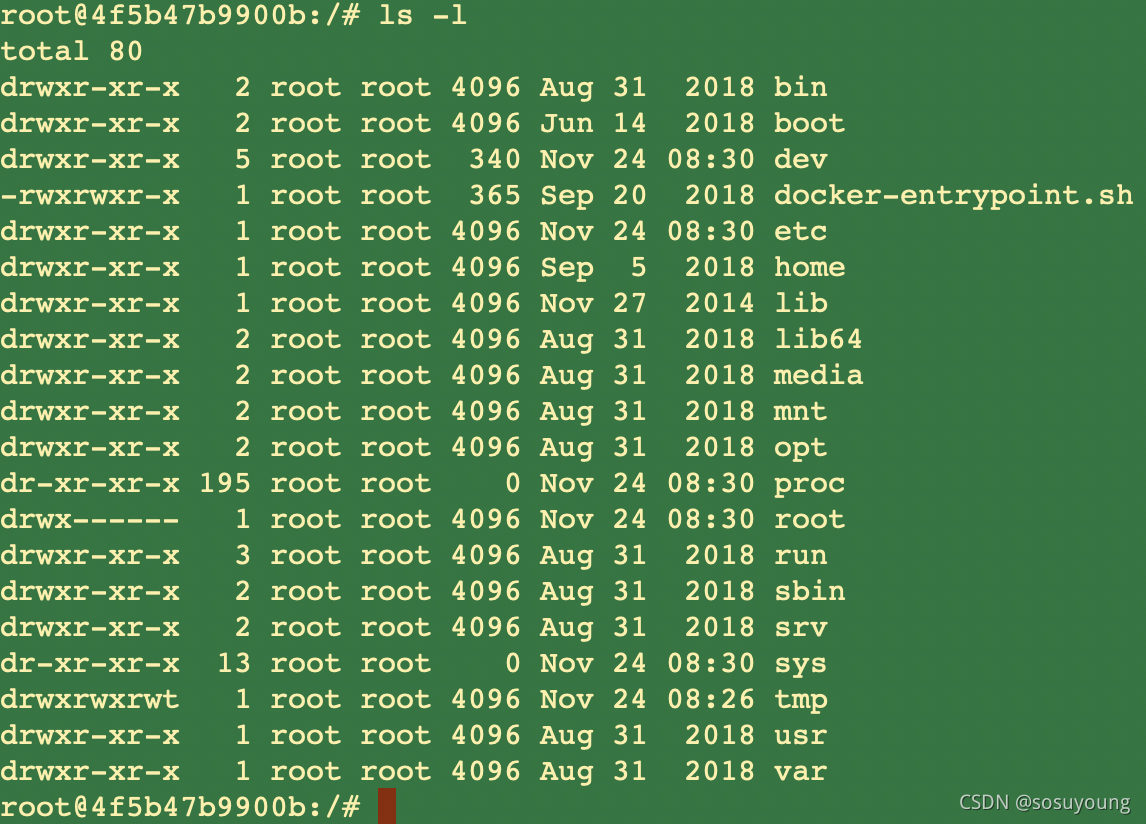Screen dimensions: 1146x824
Task: Select the bin directory name
Action: coord(800,87)
